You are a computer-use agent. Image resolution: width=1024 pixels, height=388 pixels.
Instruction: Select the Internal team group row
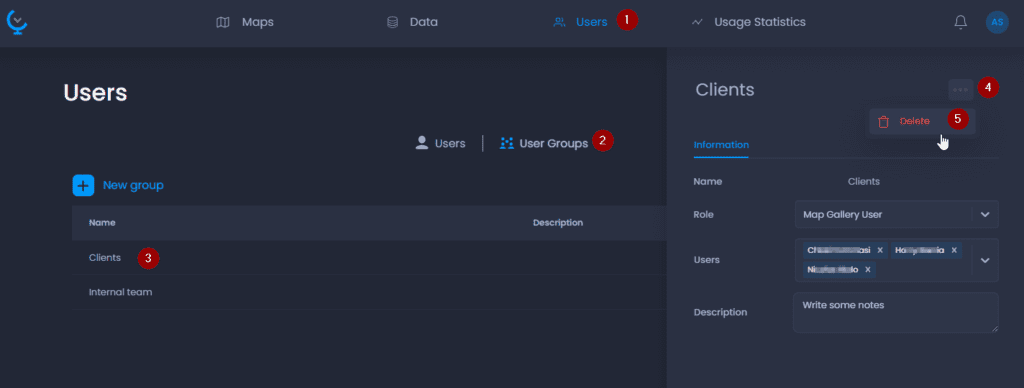tap(369, 292)
